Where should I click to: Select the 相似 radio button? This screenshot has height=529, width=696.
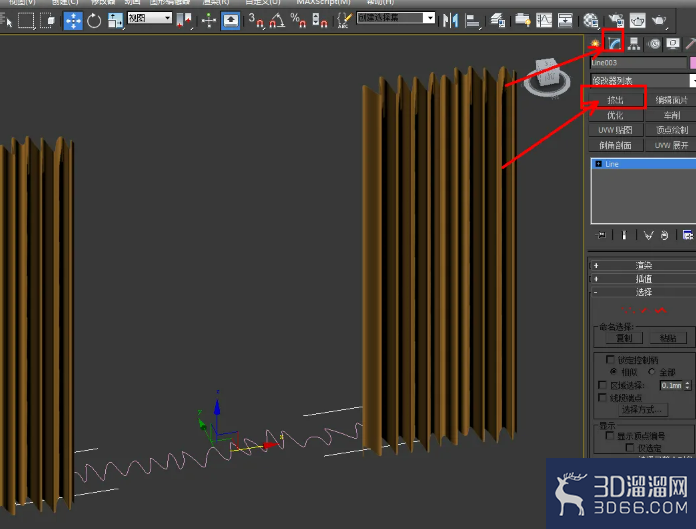(613, 371)
